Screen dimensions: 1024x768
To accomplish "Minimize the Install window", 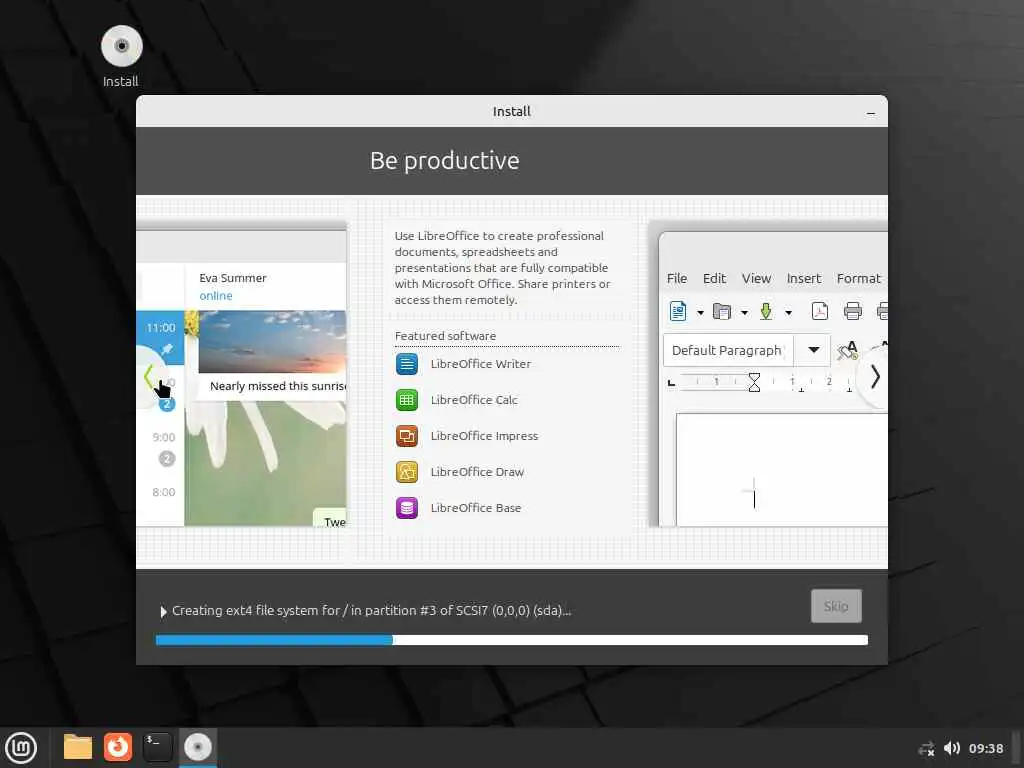I will pos(871,113).
